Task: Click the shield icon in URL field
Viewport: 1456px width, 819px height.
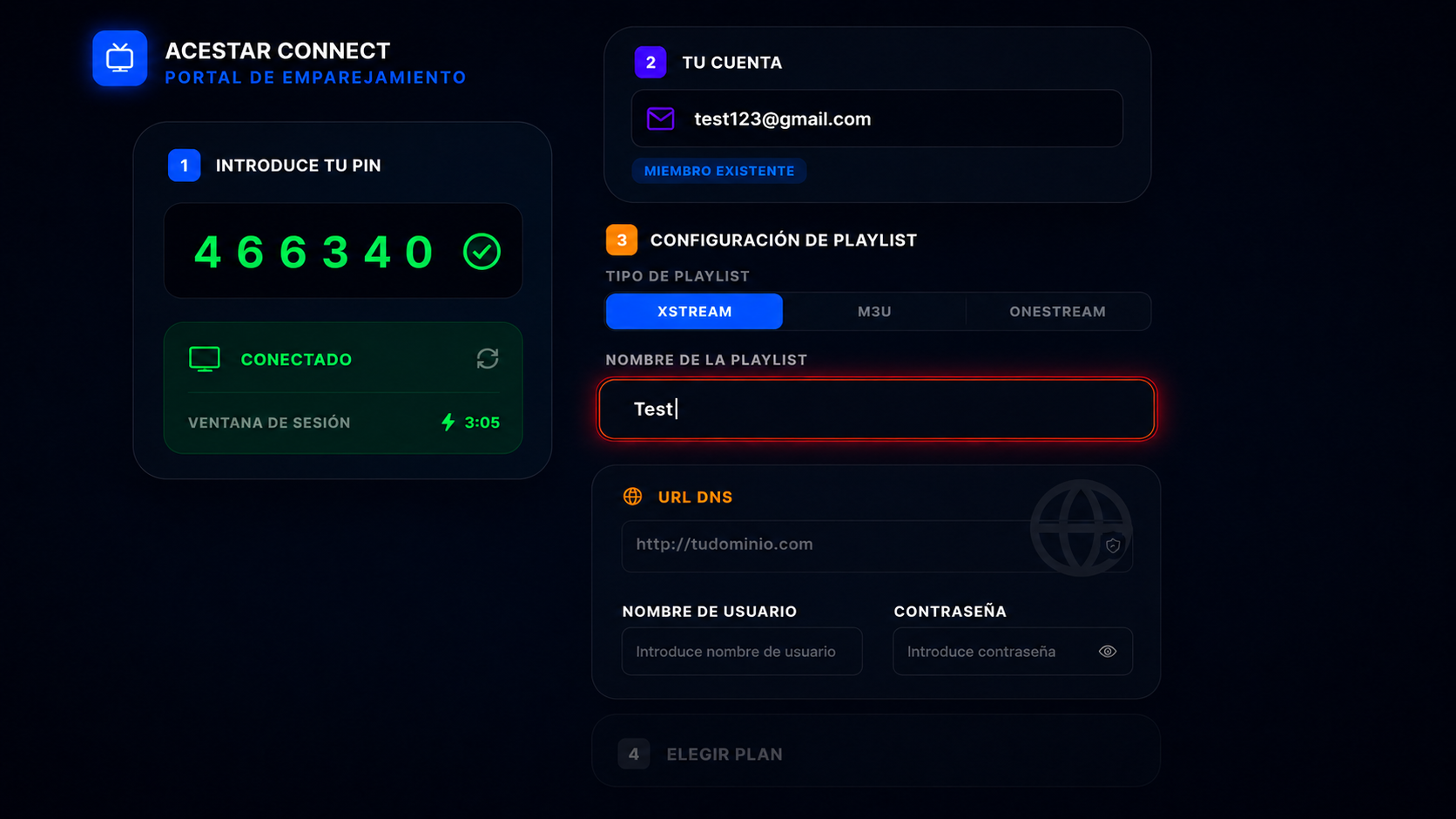Action: (x=1113, y=545)
